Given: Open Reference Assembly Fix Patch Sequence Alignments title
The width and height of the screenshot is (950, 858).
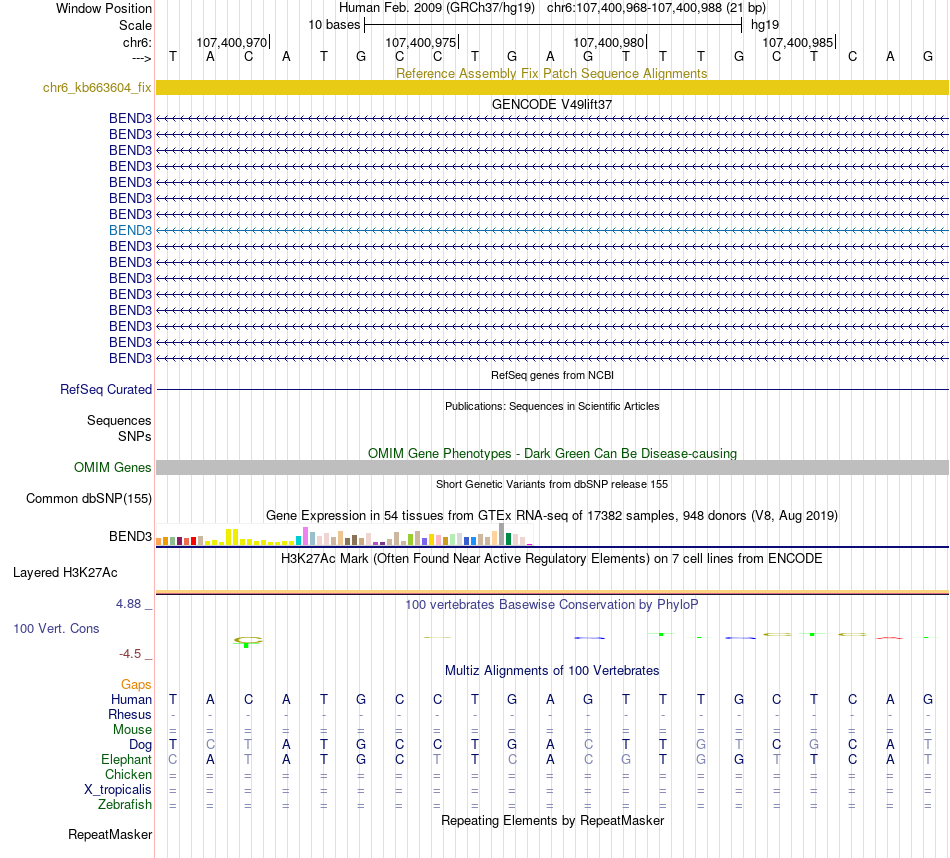Looking at the screenshot, I should (551, 73).
